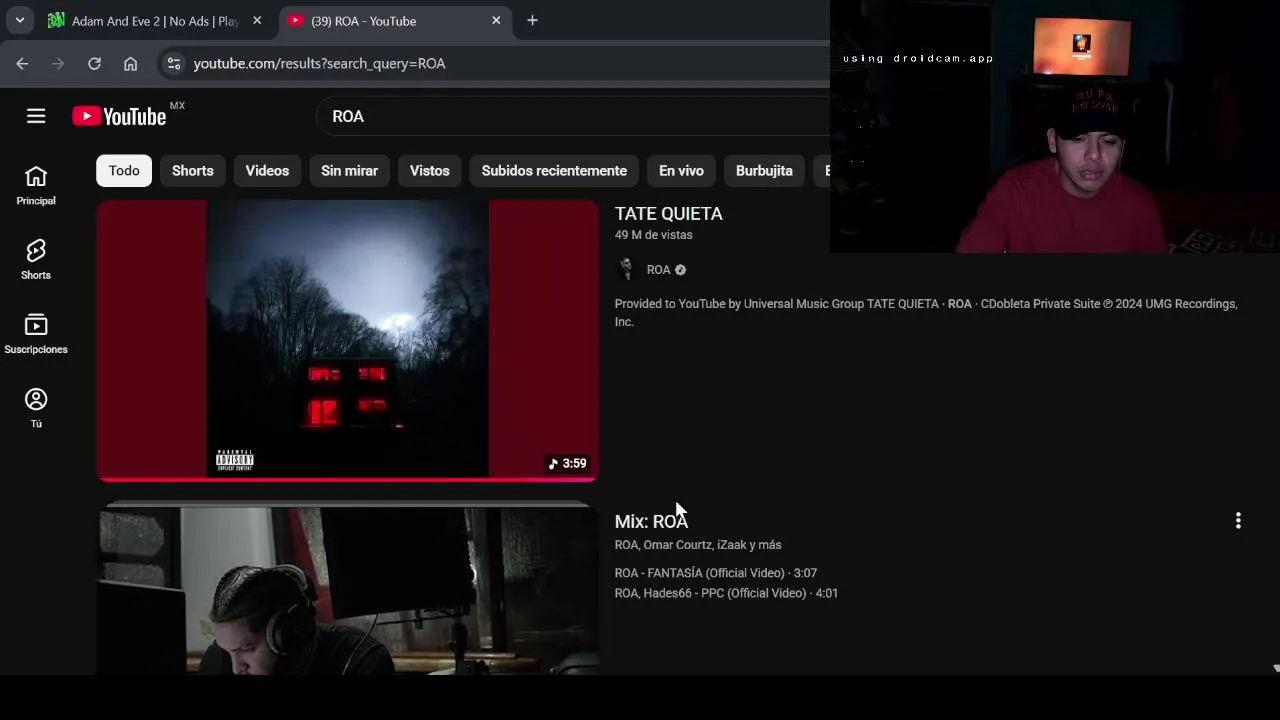
Task: Go back in browser history
Action: 22,63
